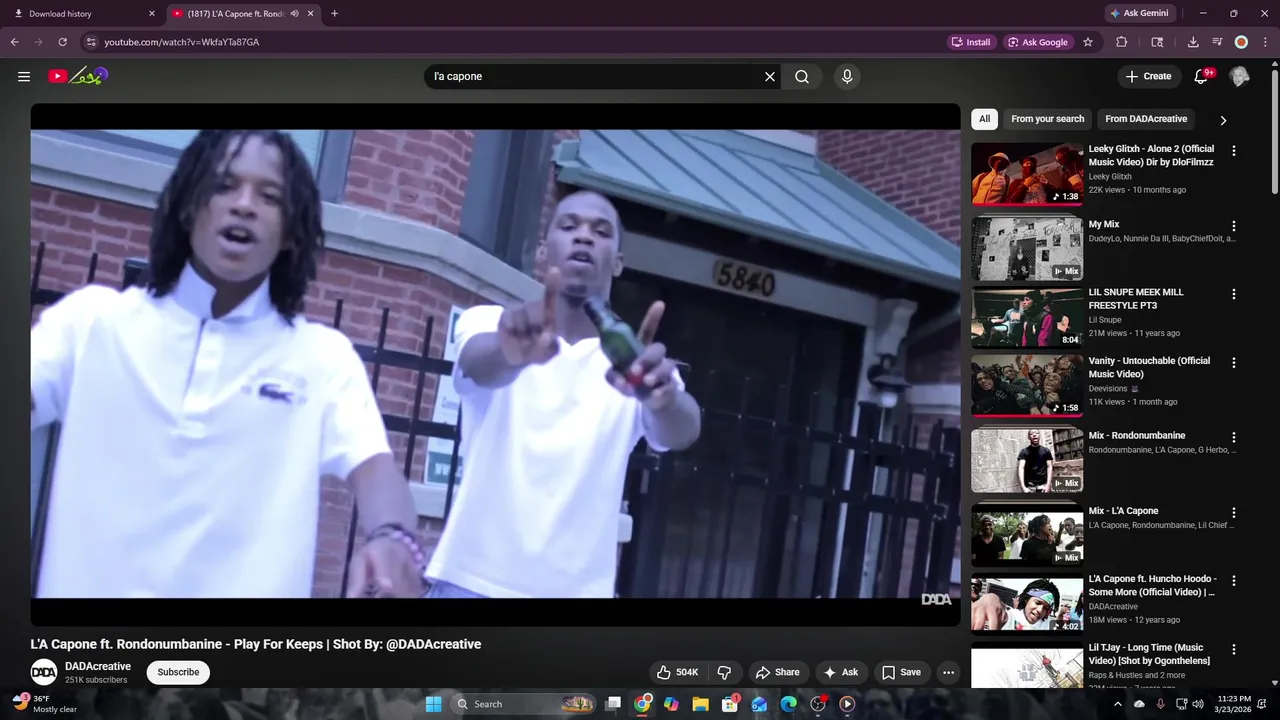Open Chrome downloads icon
This screenshot has height=720, width=1280.
1193,42
